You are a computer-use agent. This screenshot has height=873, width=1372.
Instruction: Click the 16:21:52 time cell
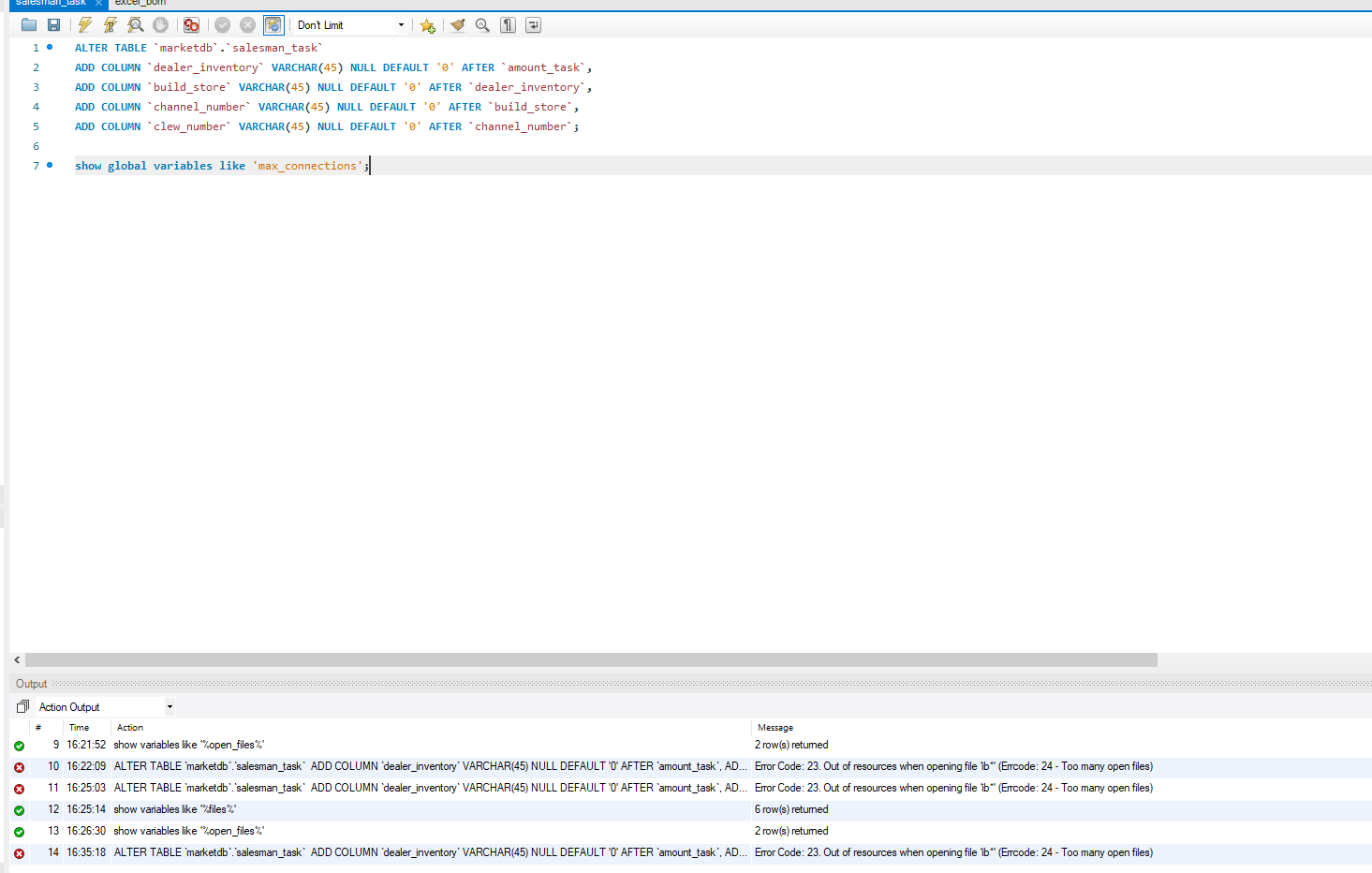coord(86,745)
